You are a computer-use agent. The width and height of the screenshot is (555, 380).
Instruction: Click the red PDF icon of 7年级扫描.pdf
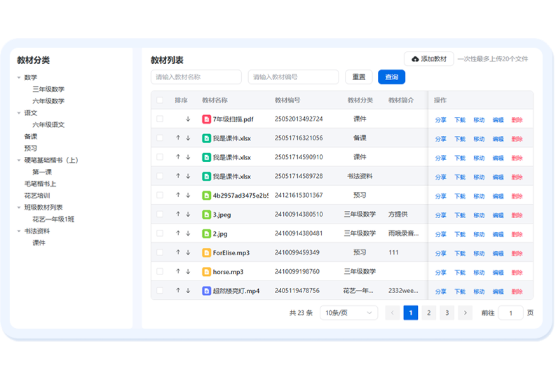(x=206, y=119)
